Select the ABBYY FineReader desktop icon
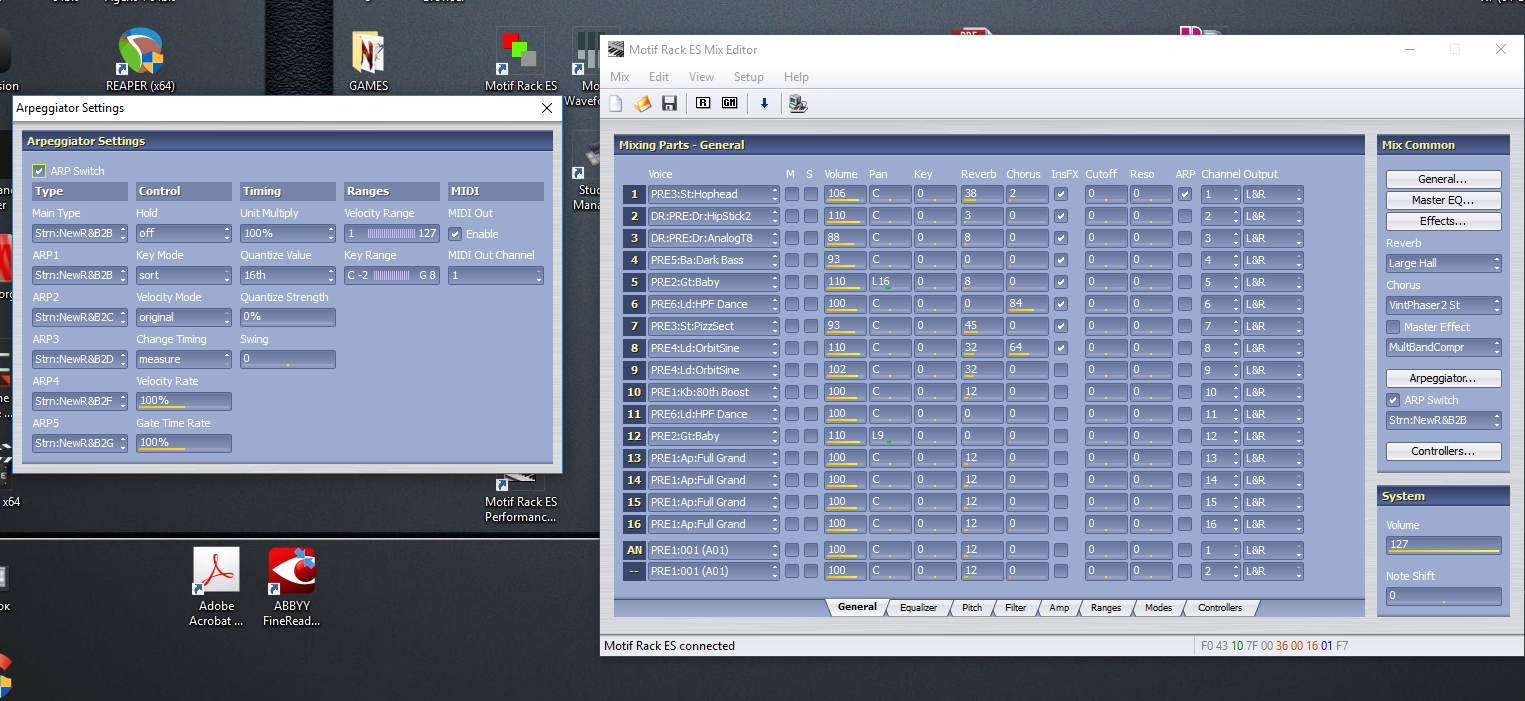Viewport: 1525px width, 701px height. (x=292, y=588)
